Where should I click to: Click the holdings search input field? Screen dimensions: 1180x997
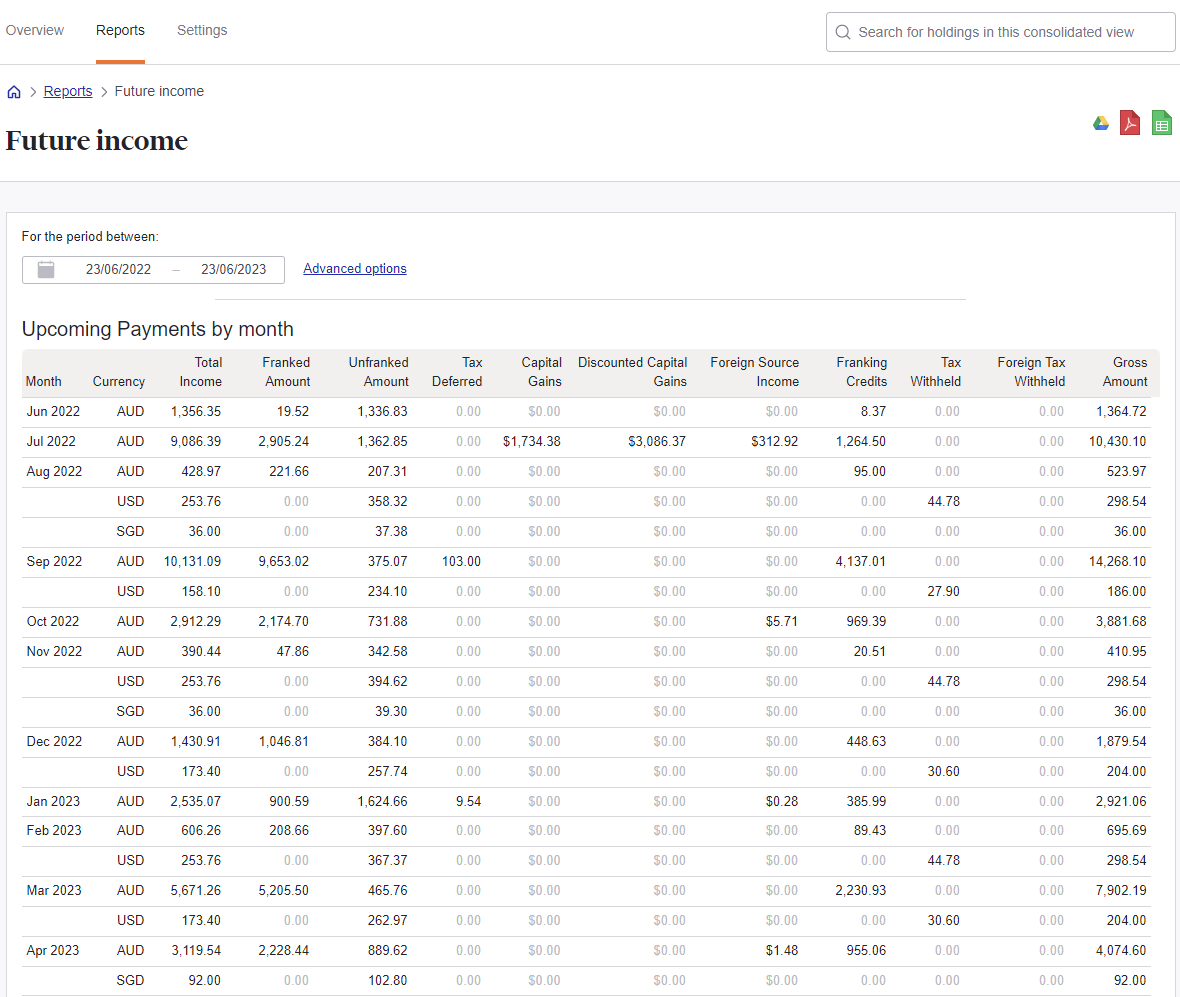tap(1000, 32)
